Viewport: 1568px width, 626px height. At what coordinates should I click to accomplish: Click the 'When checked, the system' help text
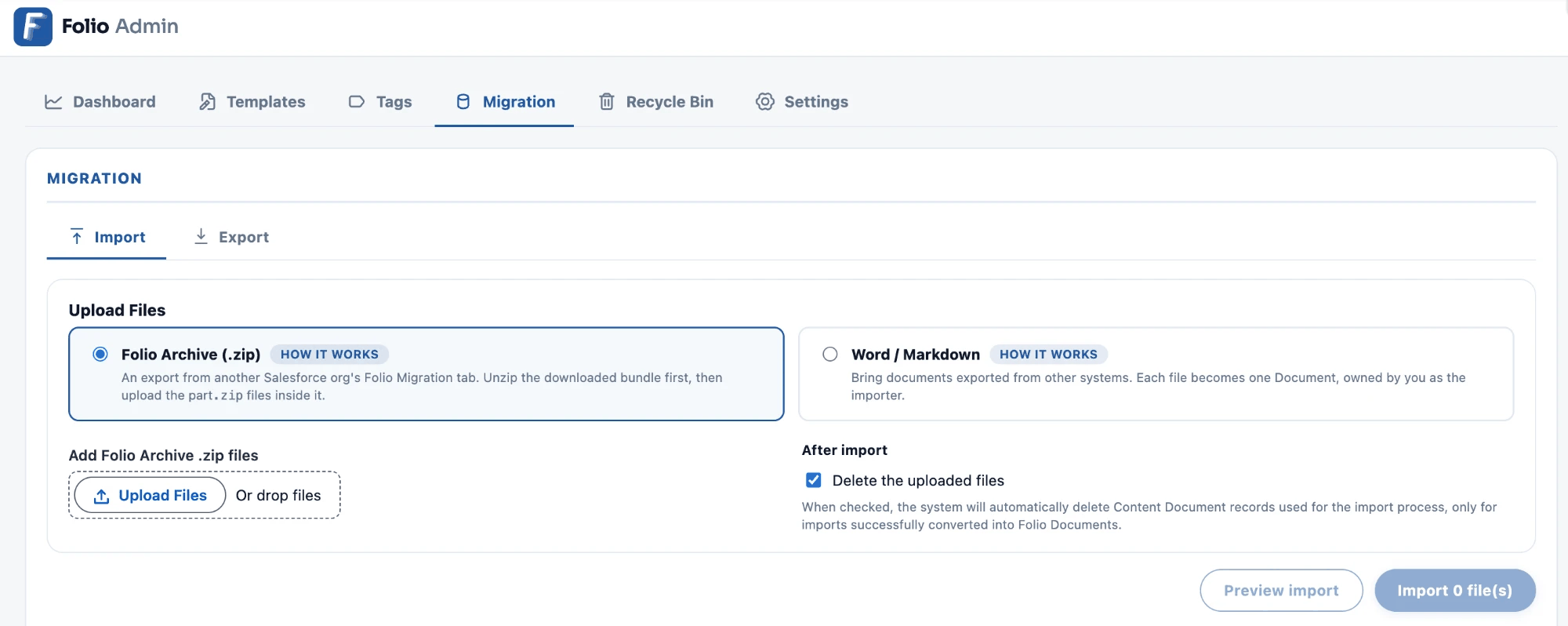tap(1149, 516)
